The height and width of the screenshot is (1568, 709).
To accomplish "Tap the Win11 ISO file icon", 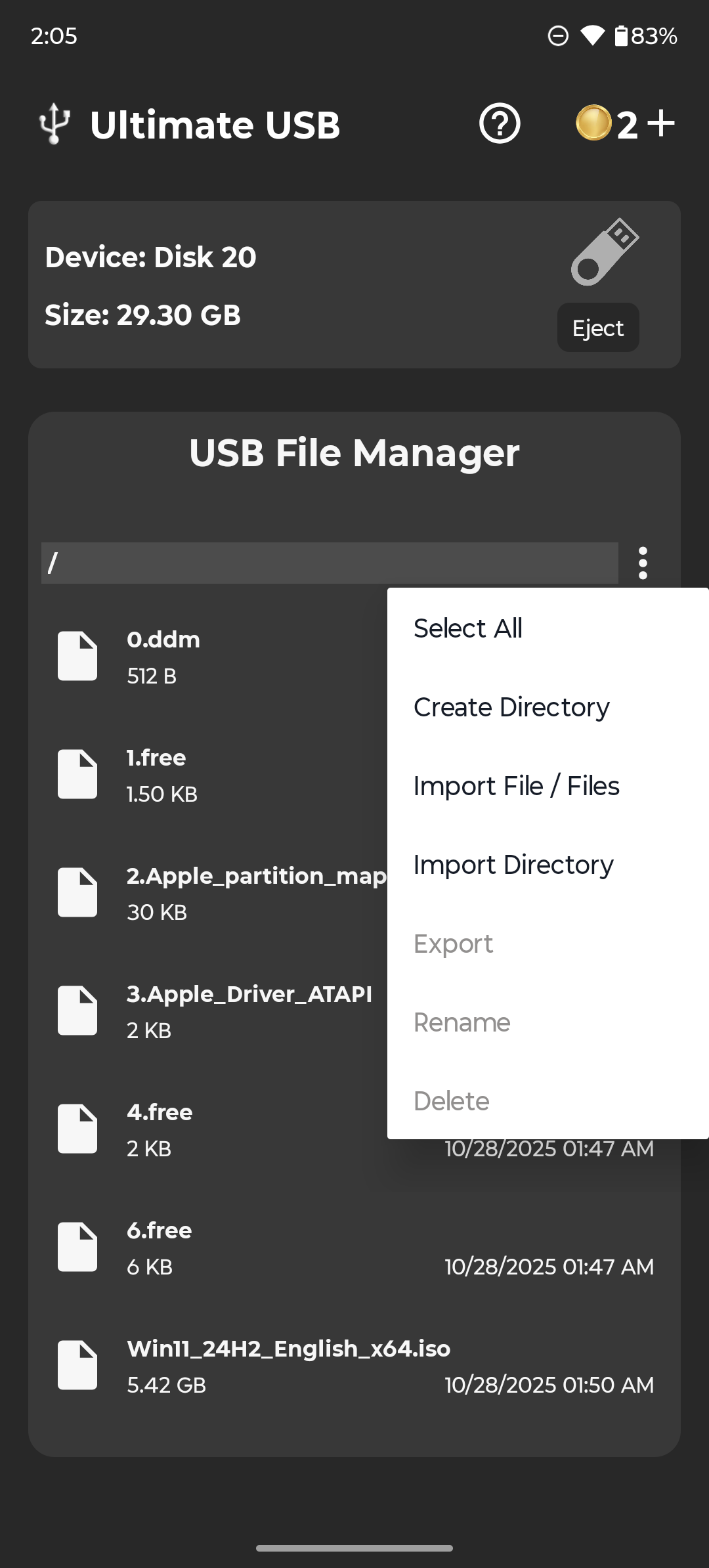I will click(x=77, y=1365).
